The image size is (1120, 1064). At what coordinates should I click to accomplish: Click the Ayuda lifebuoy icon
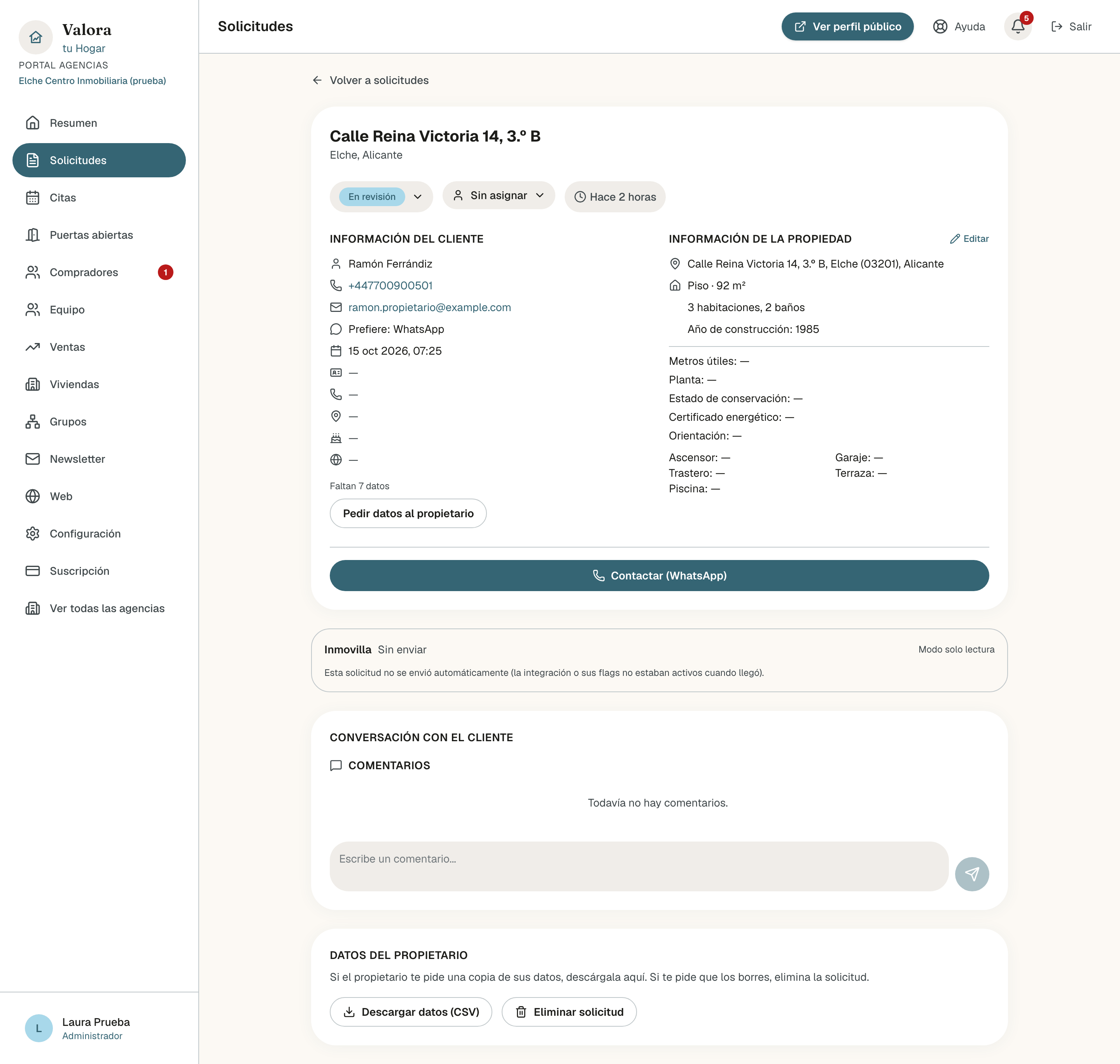pyautogui.click(x=940, y=27)
